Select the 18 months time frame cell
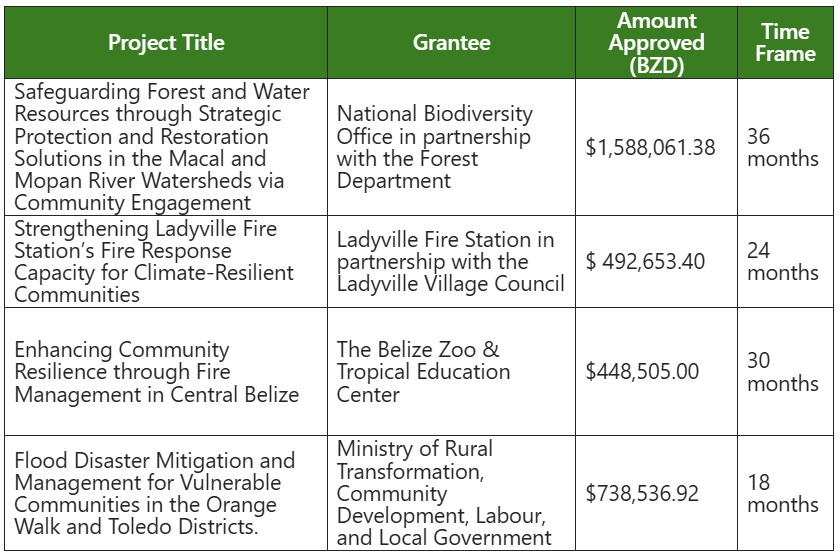 pyautogui.click(x=782, y=493)
